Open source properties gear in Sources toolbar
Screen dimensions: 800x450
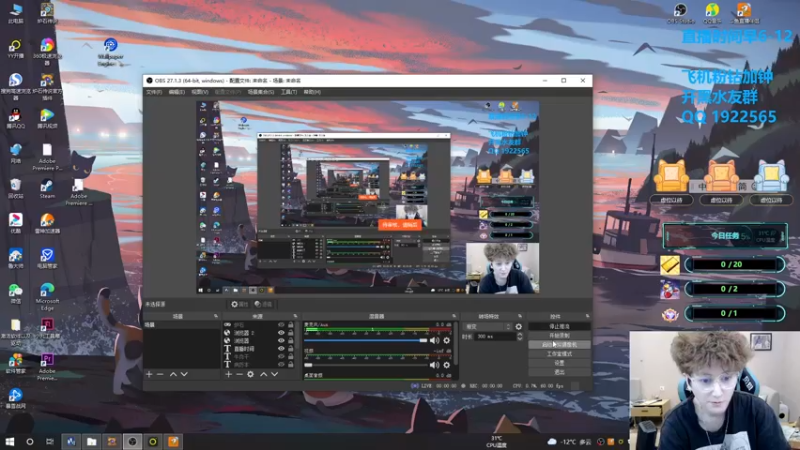click(x=251, y=374)
